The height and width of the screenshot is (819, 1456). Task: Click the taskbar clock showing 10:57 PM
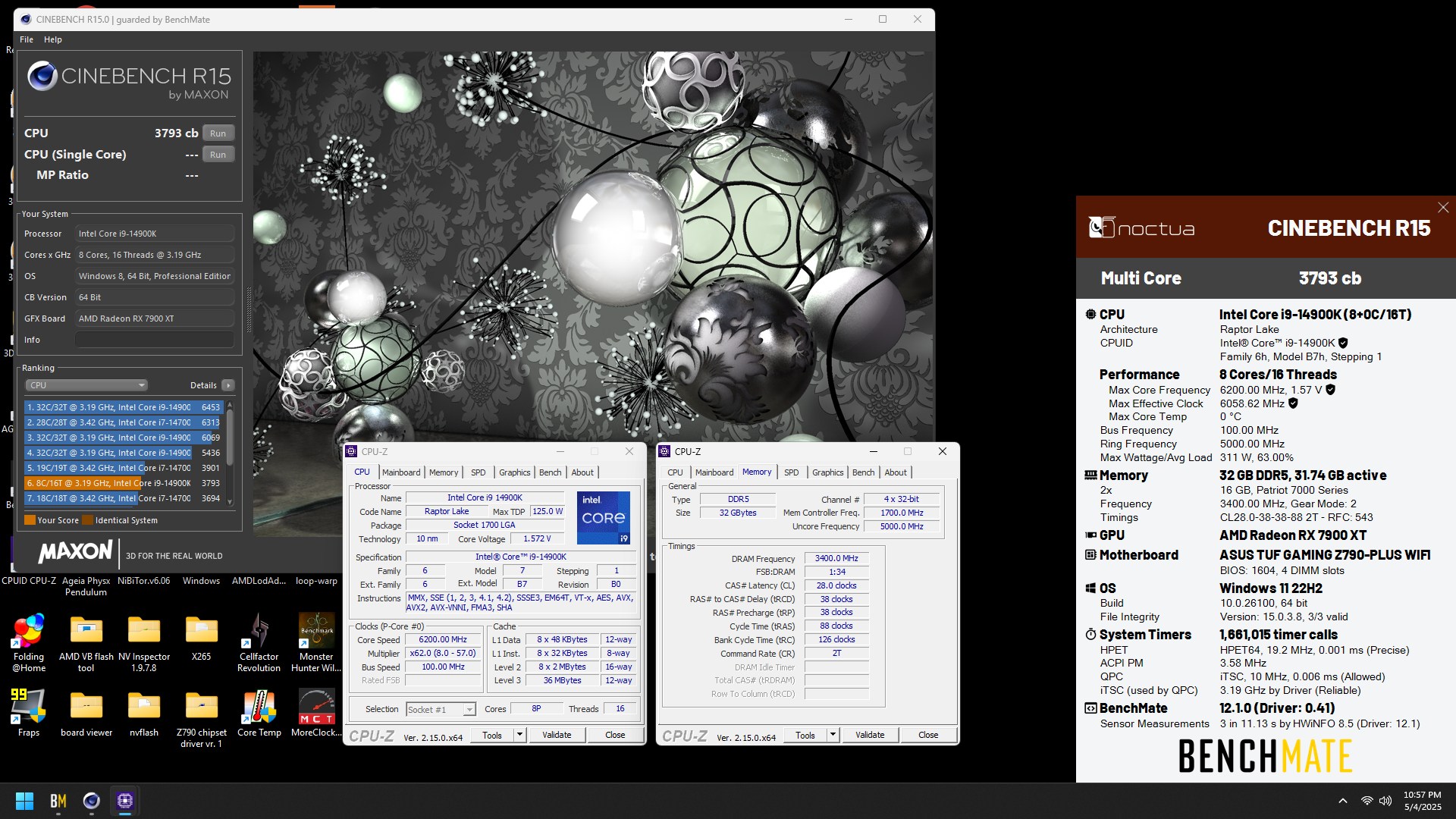point(1422,801)
